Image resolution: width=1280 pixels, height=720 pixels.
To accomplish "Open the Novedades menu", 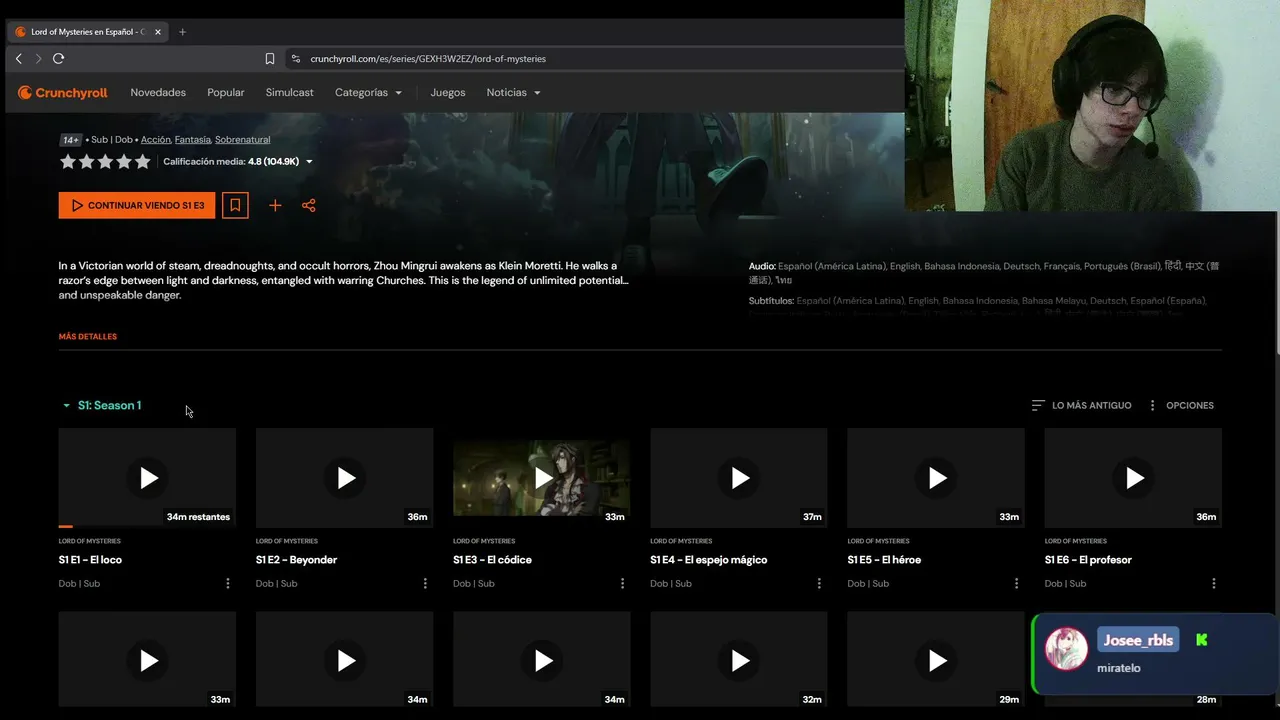I will point(158,93).
